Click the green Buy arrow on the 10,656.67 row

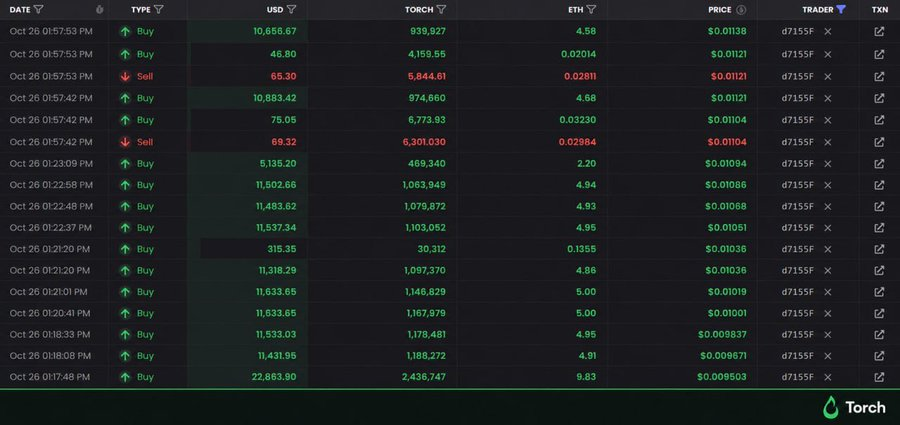[x=125, y=32]
